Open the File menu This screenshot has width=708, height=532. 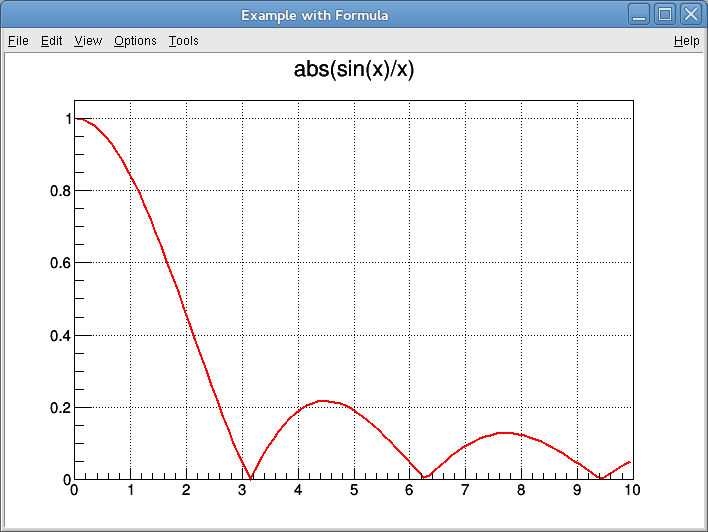19,41
